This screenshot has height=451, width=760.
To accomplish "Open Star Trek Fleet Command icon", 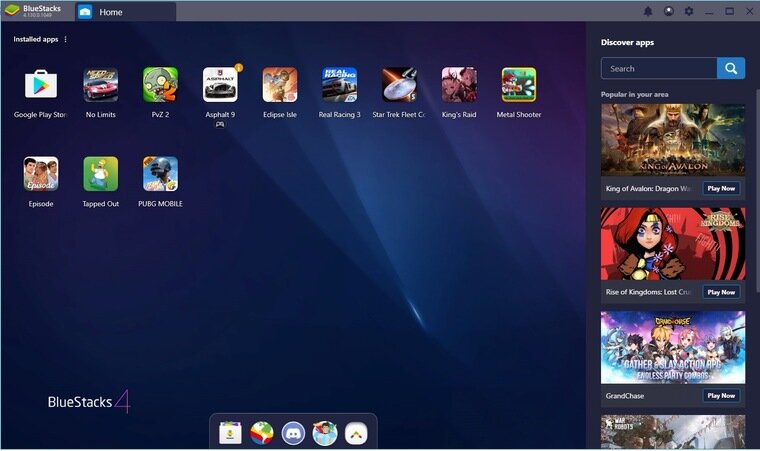I will coord(399,85).
